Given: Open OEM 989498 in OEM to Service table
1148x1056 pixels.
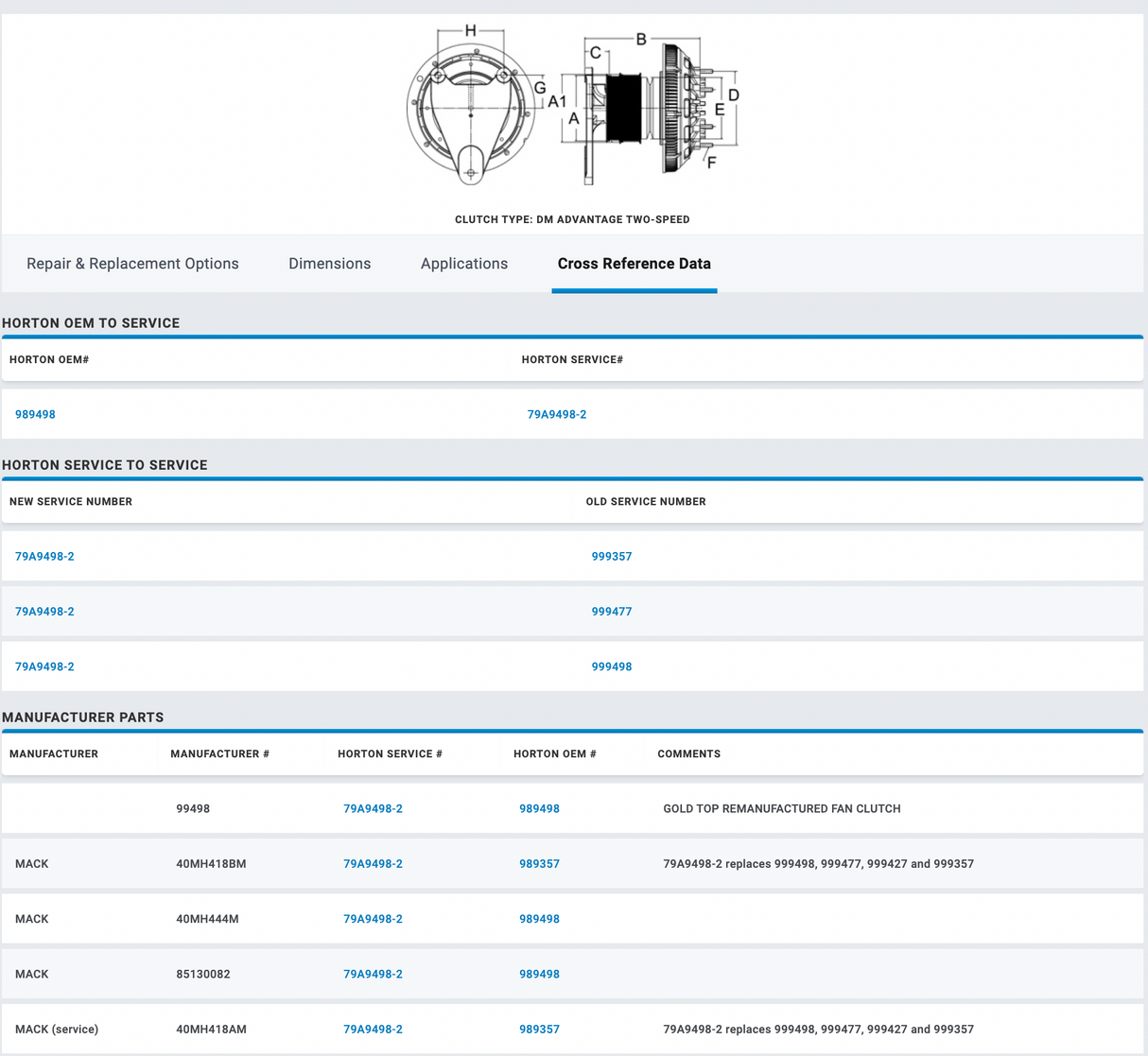Looking at the screenshot, I should click(x=35, y=414).
